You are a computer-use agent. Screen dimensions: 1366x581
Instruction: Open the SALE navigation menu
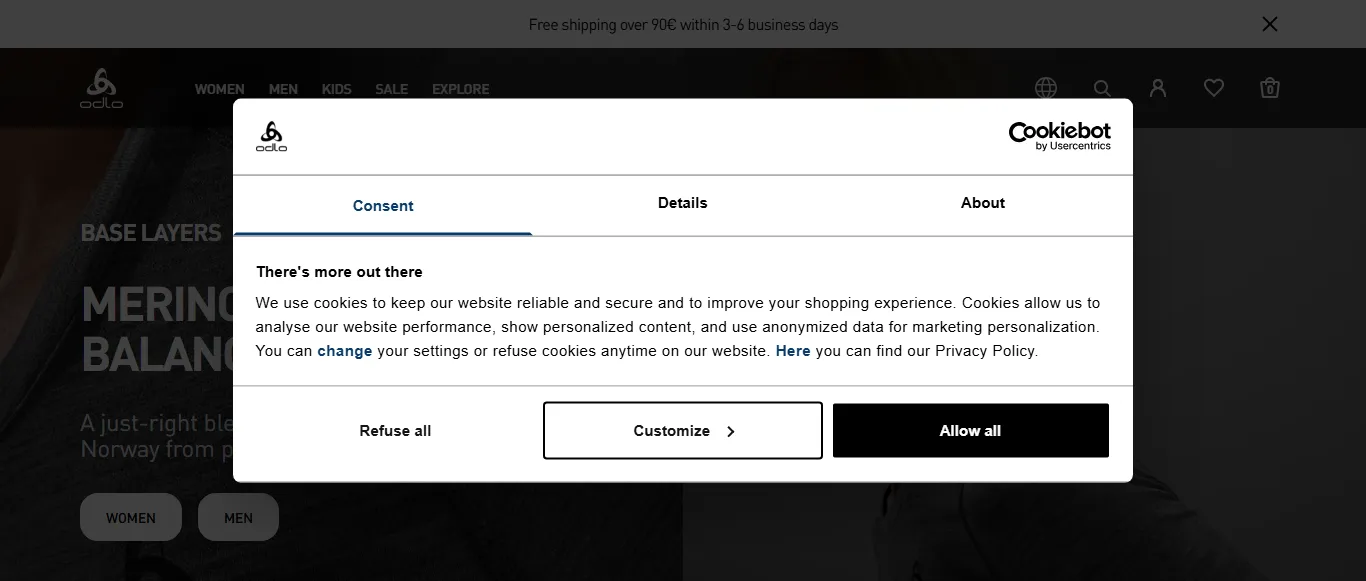[392, 89]
